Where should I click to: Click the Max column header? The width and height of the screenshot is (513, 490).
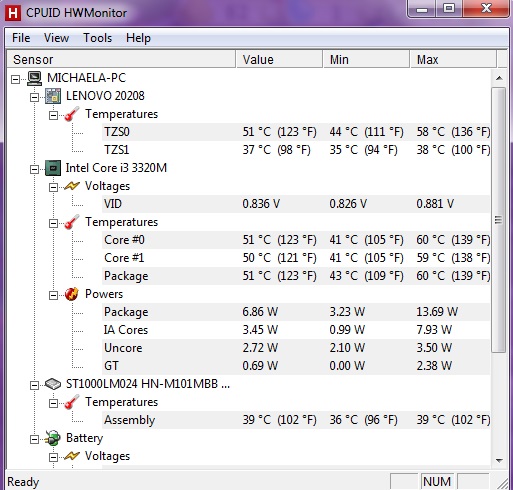(x=453, y=60)
